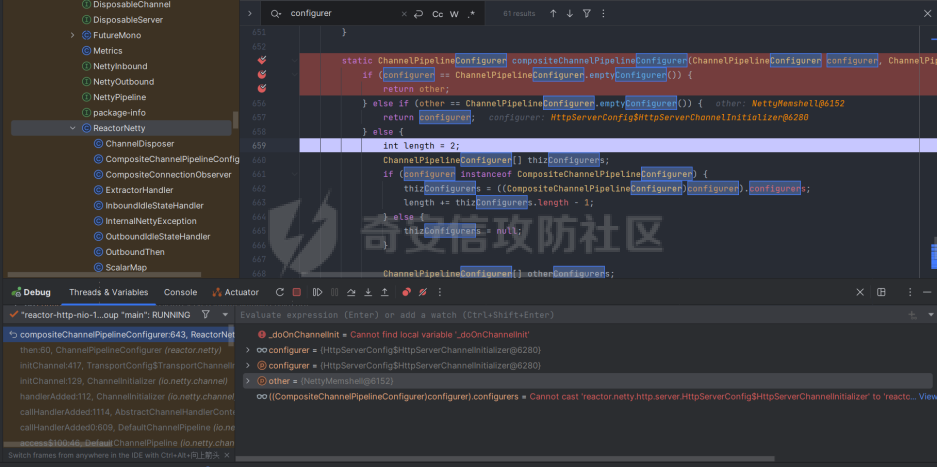Select the initChannel:417 stack frame
The height and width of the screenshot is (467, 937).
120,365
